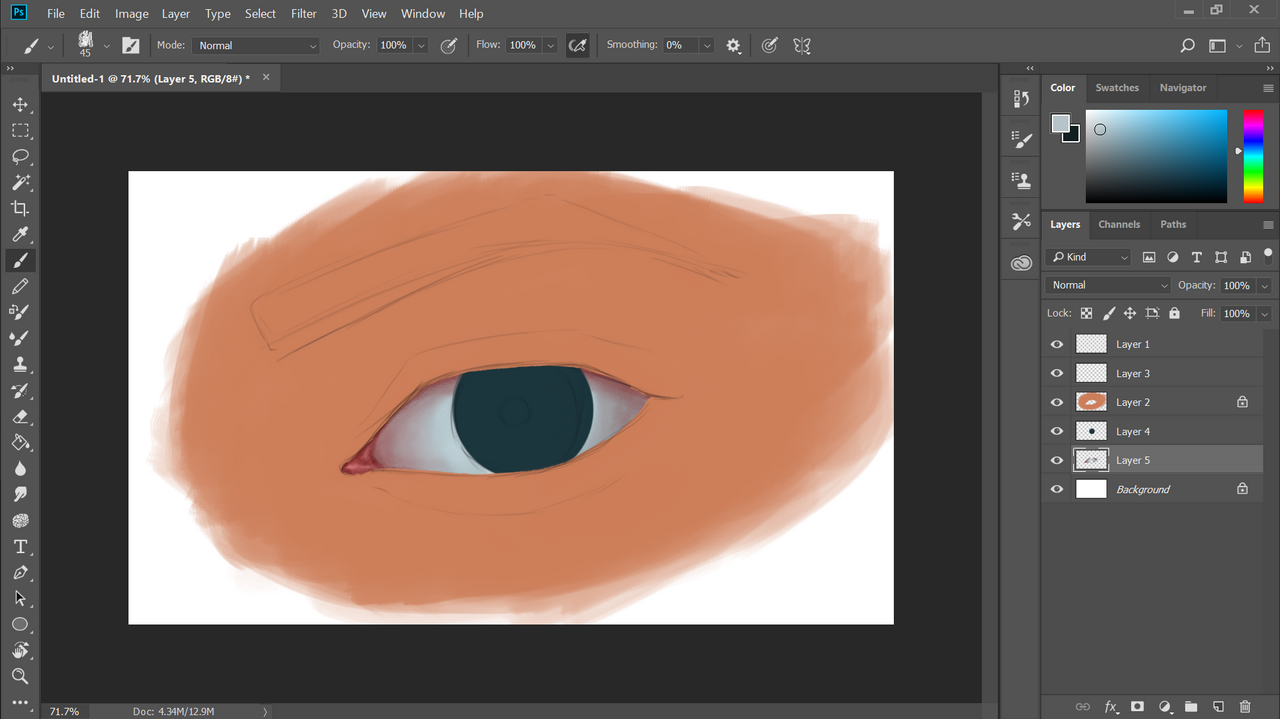The width and height of the screenshot is (1280, 719).
Task: Select the Lasso tool
Action: [20, 157]
